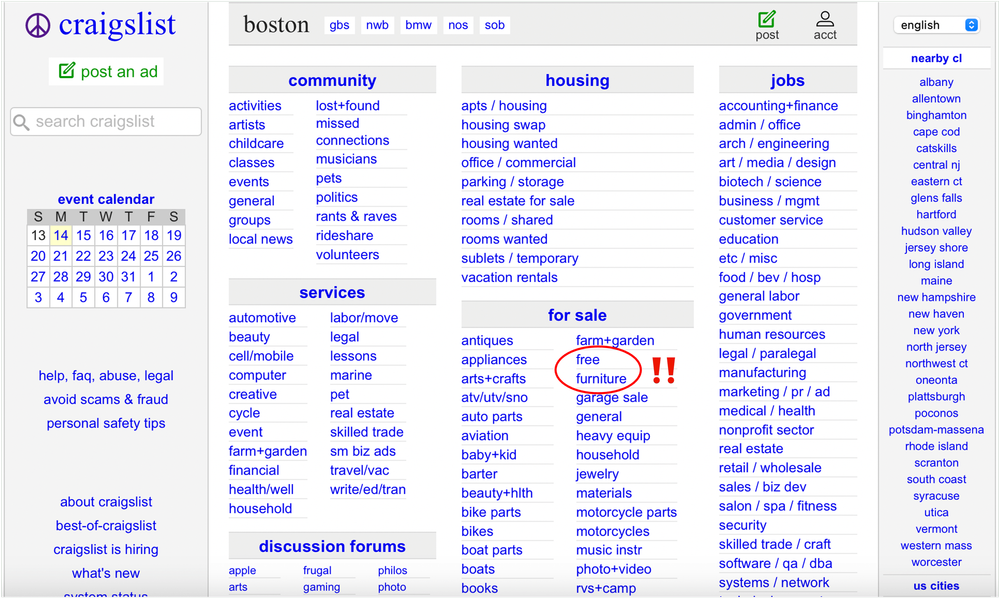
Task: Open the lost+found community link
Action: point(348,106)
